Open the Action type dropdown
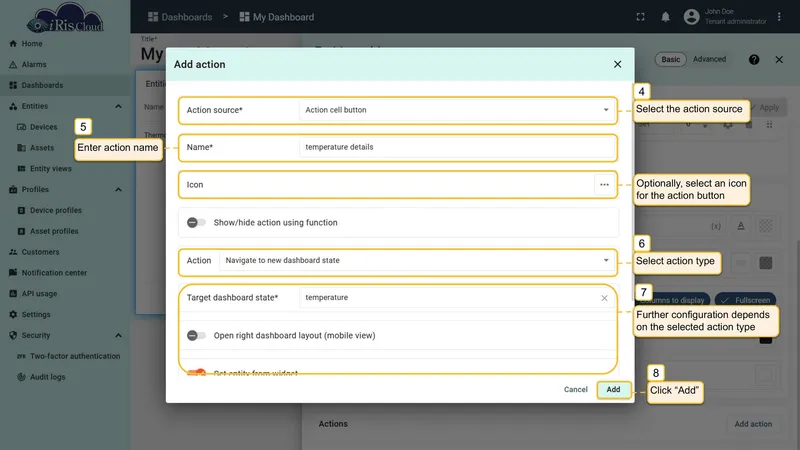 pyautogui.click(x=417, y=260)
